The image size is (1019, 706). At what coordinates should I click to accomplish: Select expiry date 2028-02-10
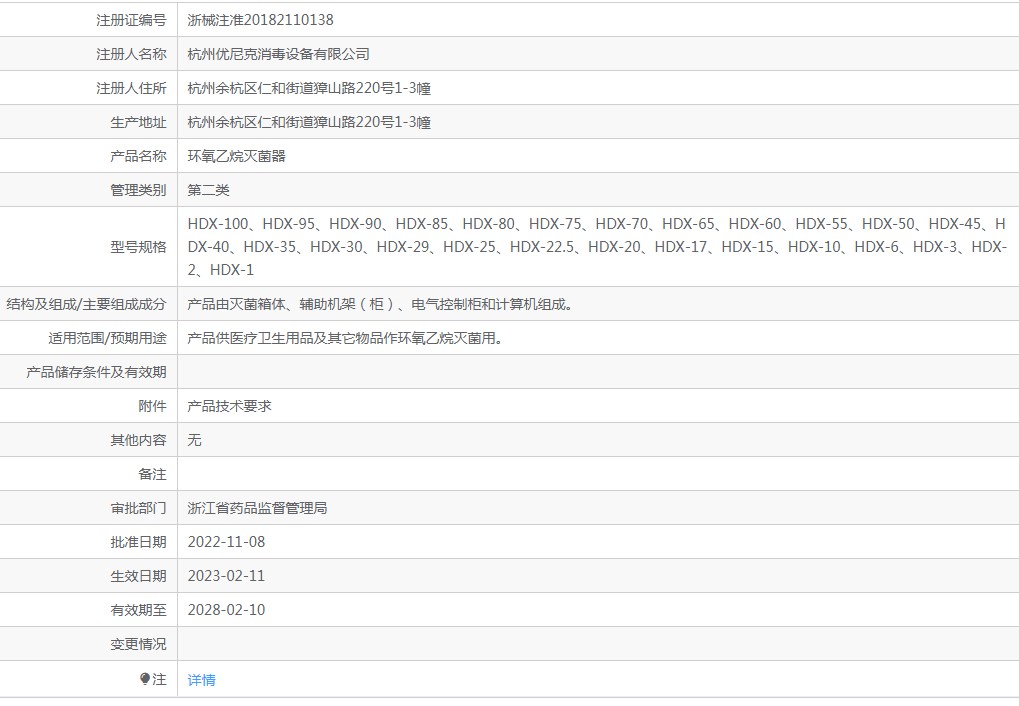coord(226,610)
